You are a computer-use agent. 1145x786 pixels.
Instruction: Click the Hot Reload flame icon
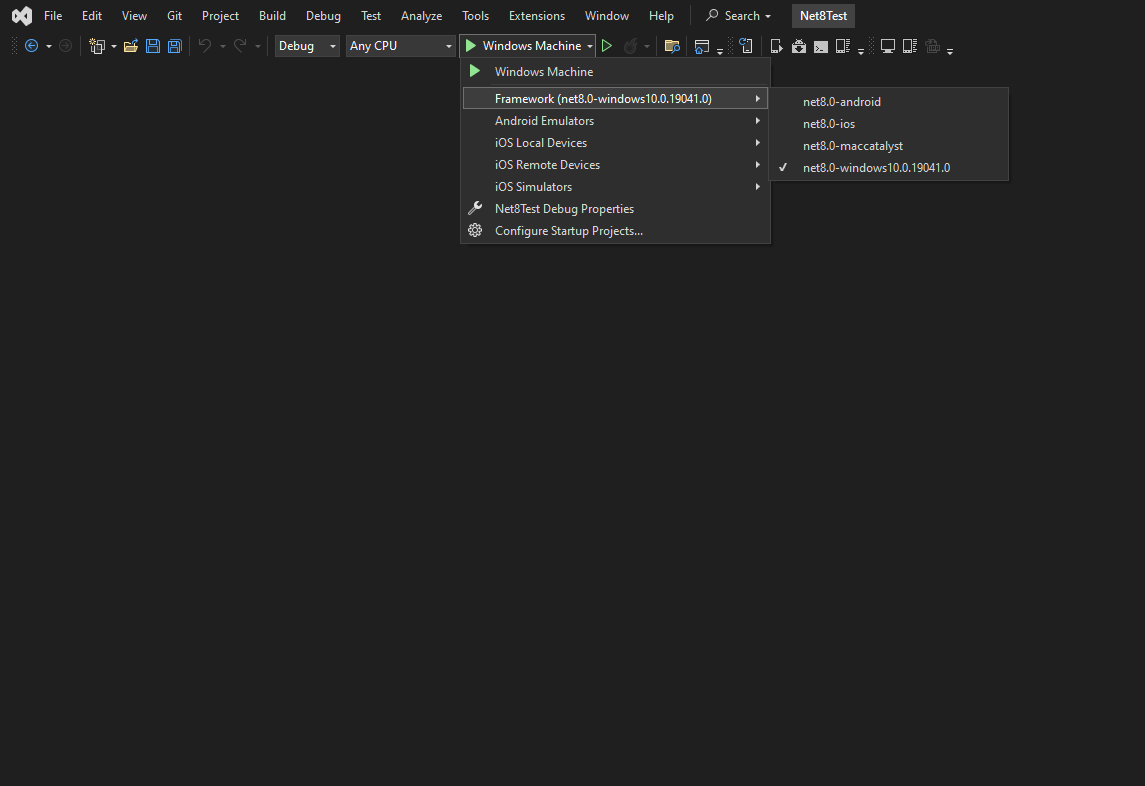point(629,46)
